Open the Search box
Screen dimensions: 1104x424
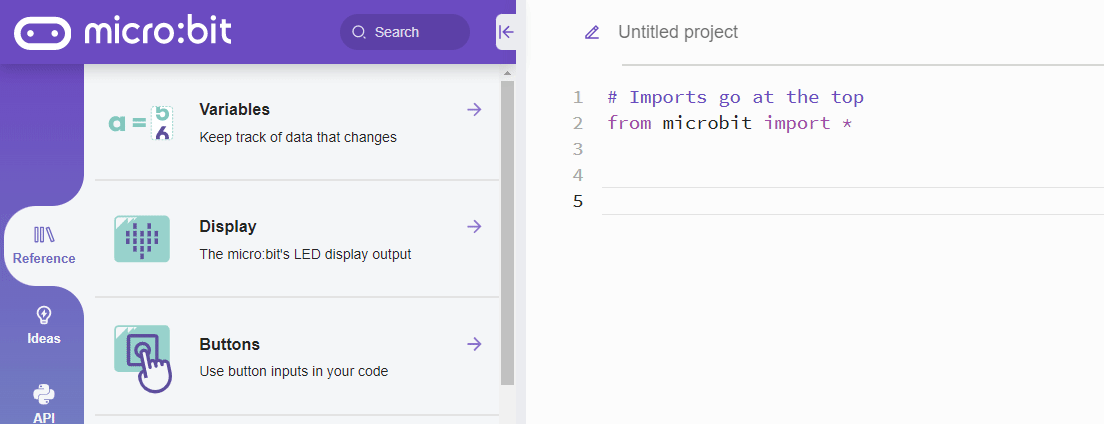click(405, 32)
